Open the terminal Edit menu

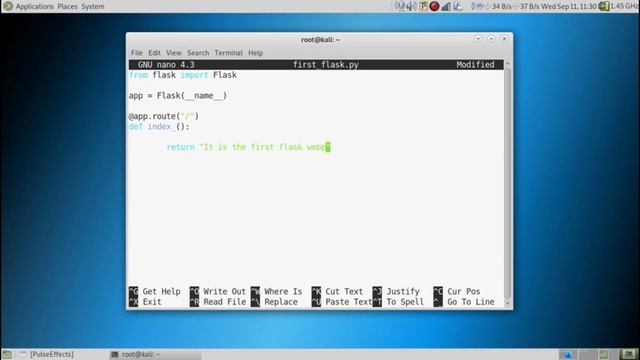point(154,53)
